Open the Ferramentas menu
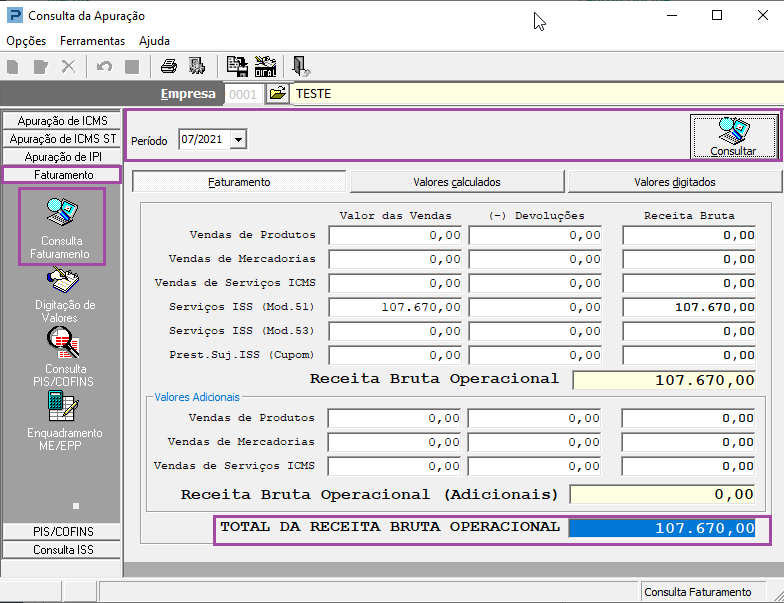Viewport: 784px width, 603px height. pos(92,41)
